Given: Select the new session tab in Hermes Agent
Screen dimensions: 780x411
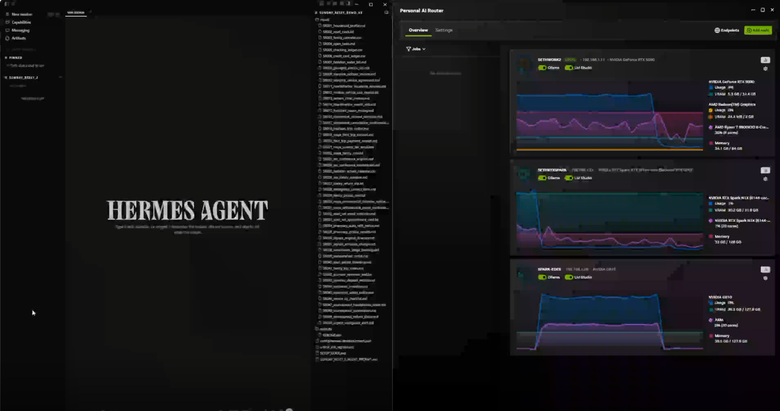Looking at the screenshot, I should click(x=76, y=13).
